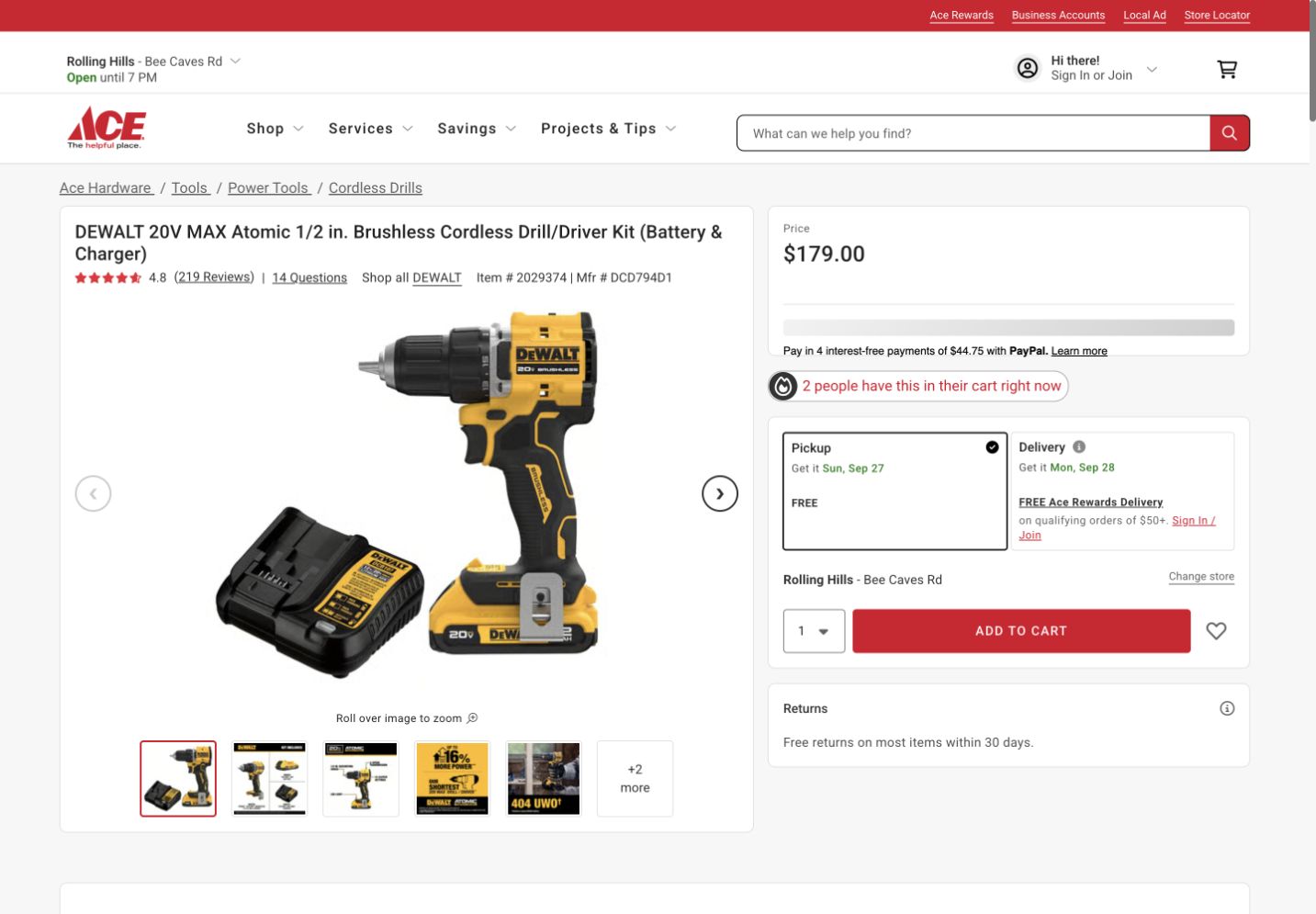The width and height of the screenshot is (1316, 914).
Task: Click the Business Accounts link
Action: click(x=1058, y=16)
